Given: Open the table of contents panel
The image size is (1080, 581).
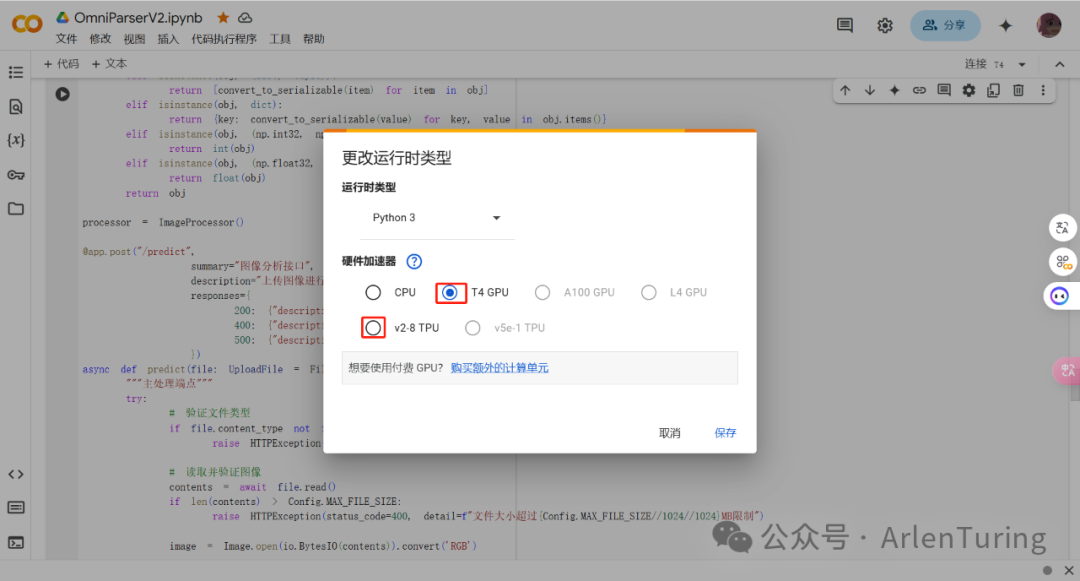Looking at the screenshot, I should coord(15,72).
